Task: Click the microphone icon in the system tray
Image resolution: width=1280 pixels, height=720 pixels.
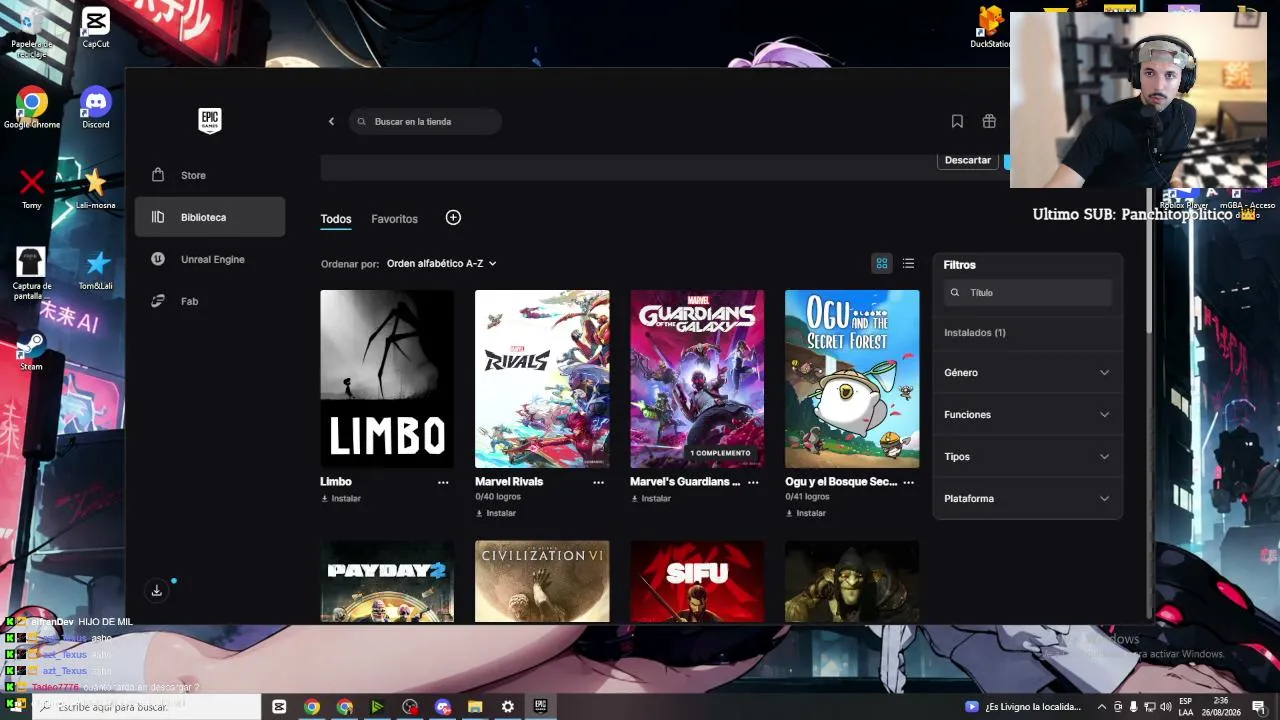Action: tap(1133, 707)
